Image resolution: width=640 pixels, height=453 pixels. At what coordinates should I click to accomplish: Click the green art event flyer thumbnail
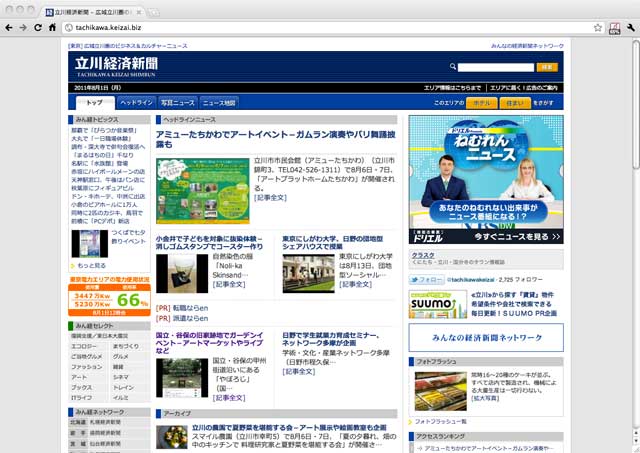point(202,191)
